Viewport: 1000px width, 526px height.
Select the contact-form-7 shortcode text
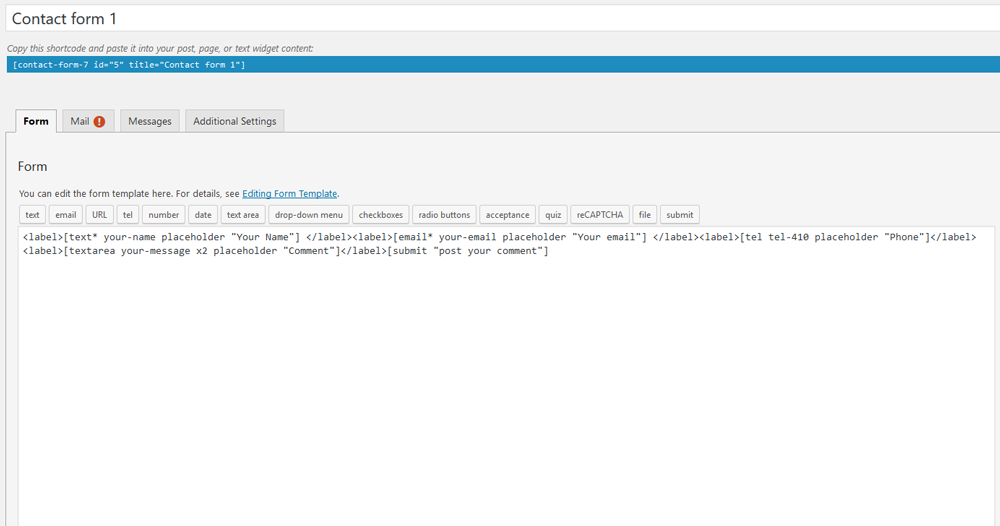tap(129, 65)
